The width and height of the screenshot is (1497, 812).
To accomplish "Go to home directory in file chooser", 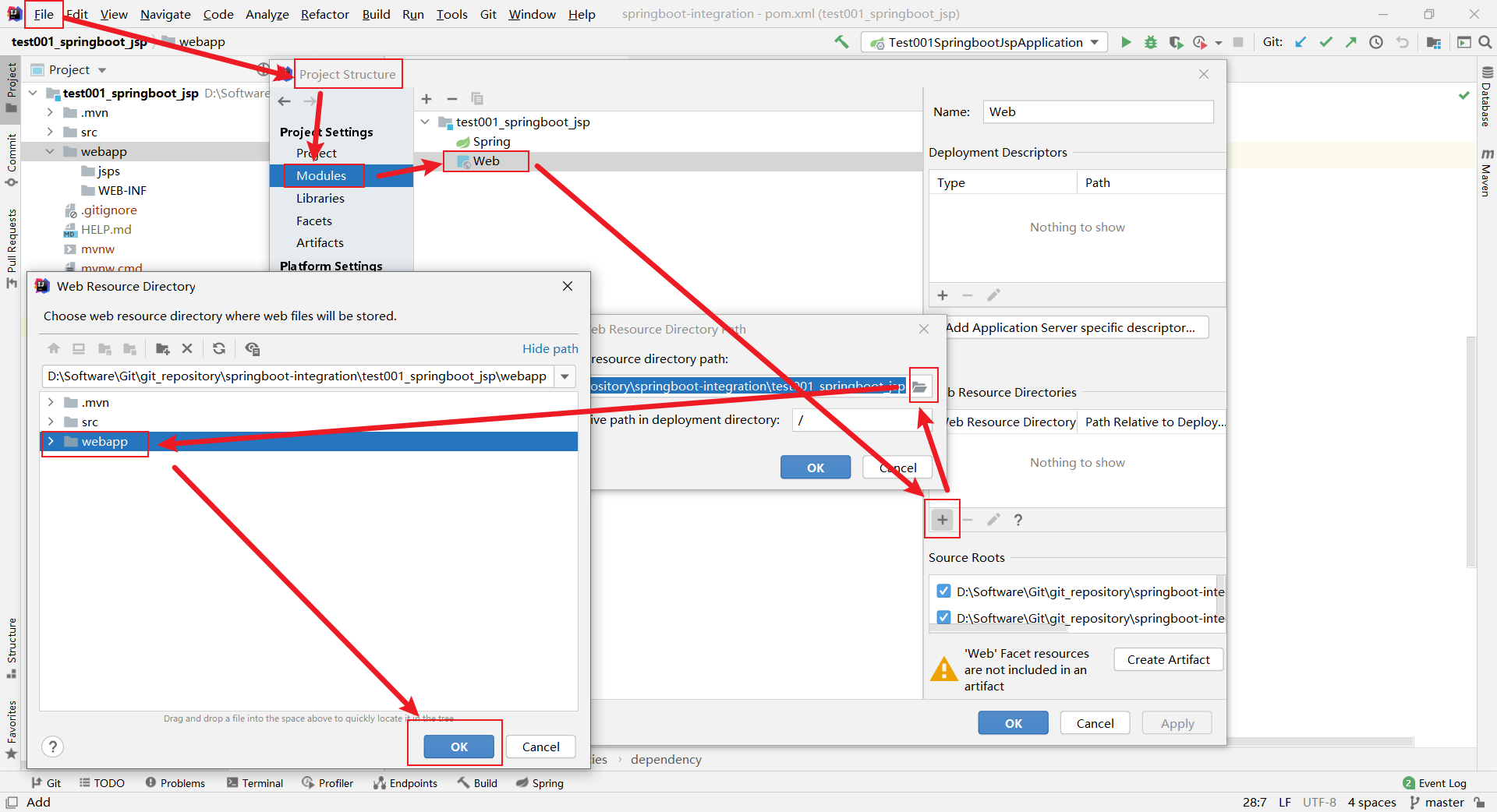I will point(54,348).
